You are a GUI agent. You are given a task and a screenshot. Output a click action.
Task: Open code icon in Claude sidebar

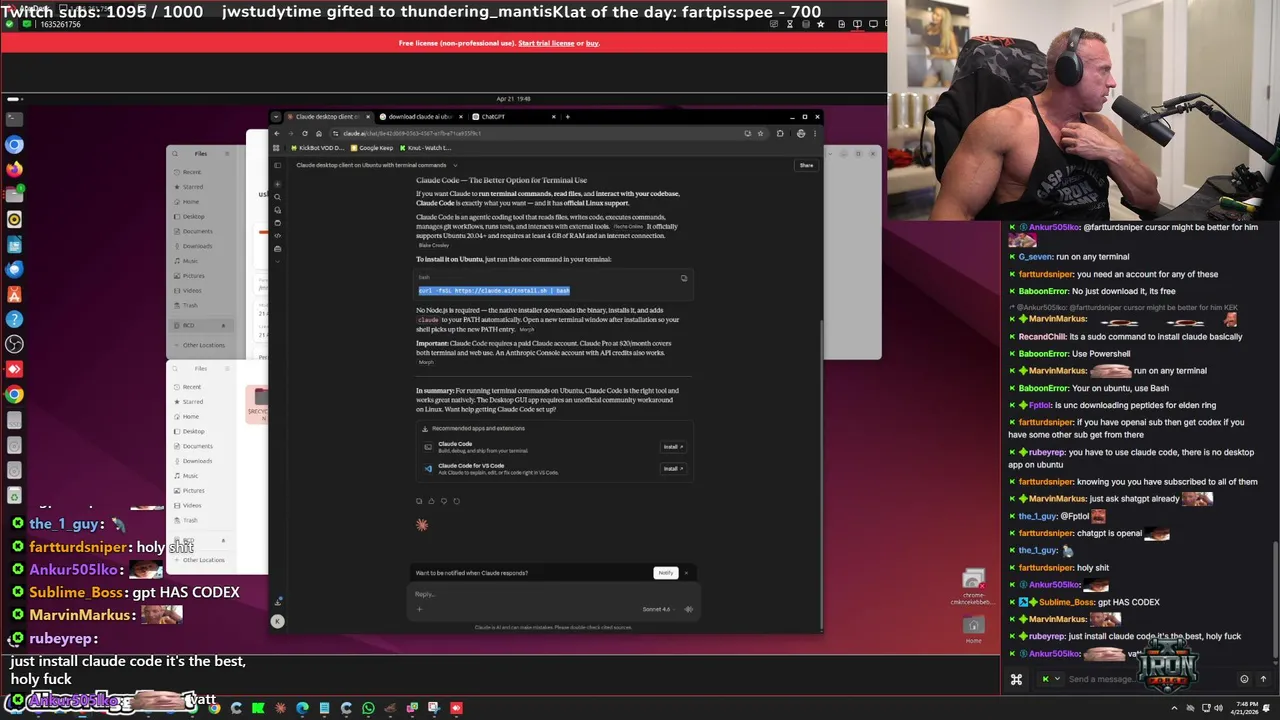[x=277, y=236]
